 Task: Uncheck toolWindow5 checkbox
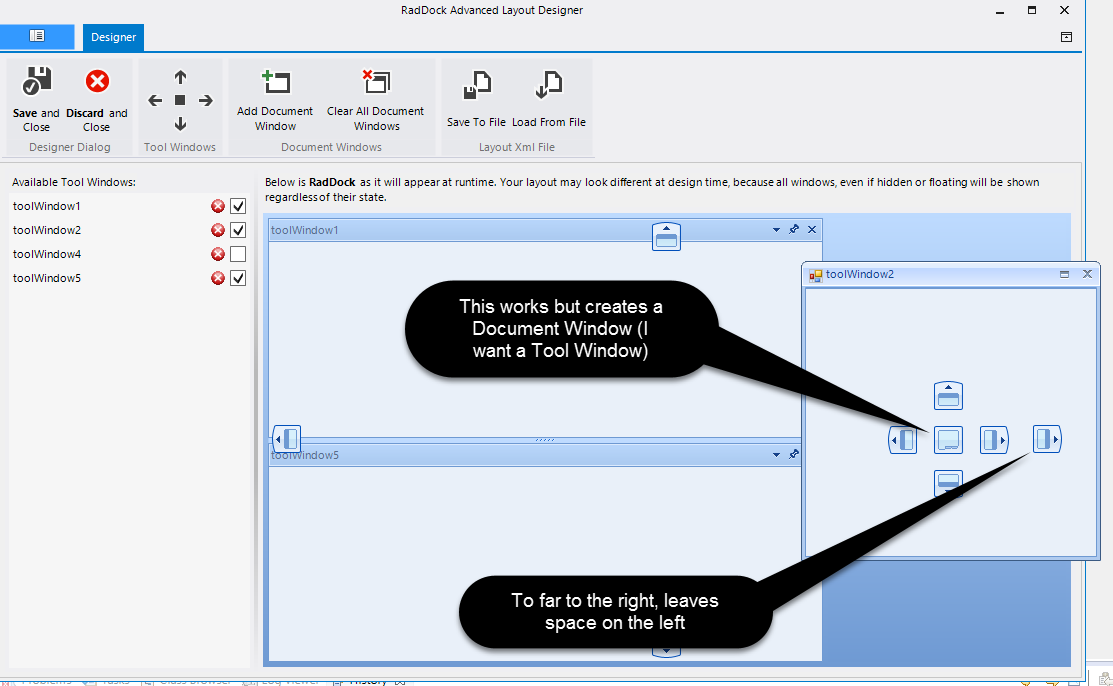238,278
